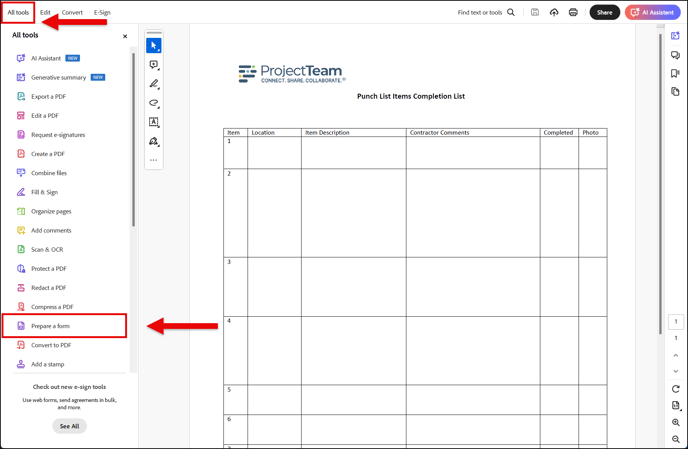Select the freehand draw lasso tool
The height and width of the screenshot is (449, 688).
click(x=154, y=103)
